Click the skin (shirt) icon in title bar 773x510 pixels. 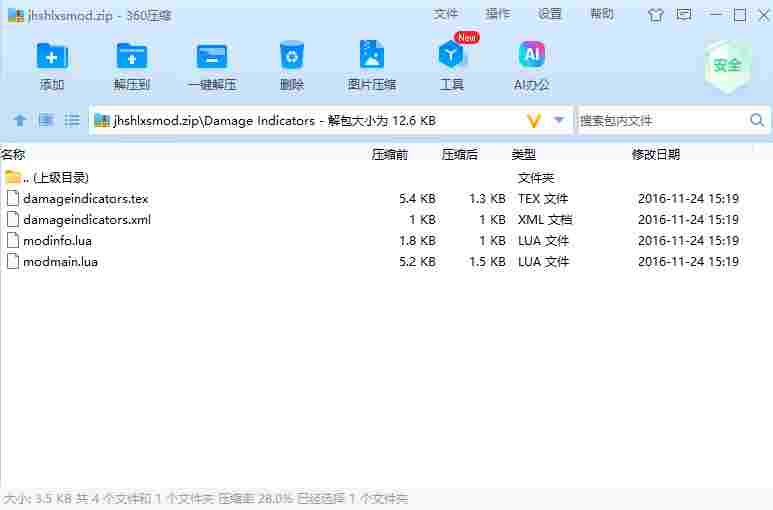656,15
